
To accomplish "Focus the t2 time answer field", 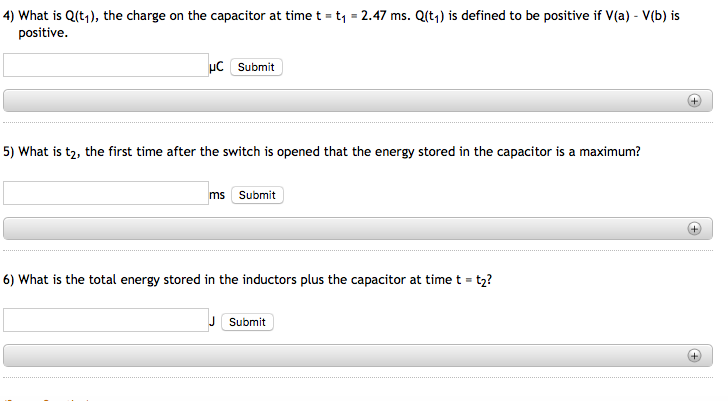I will coord(105,193).
